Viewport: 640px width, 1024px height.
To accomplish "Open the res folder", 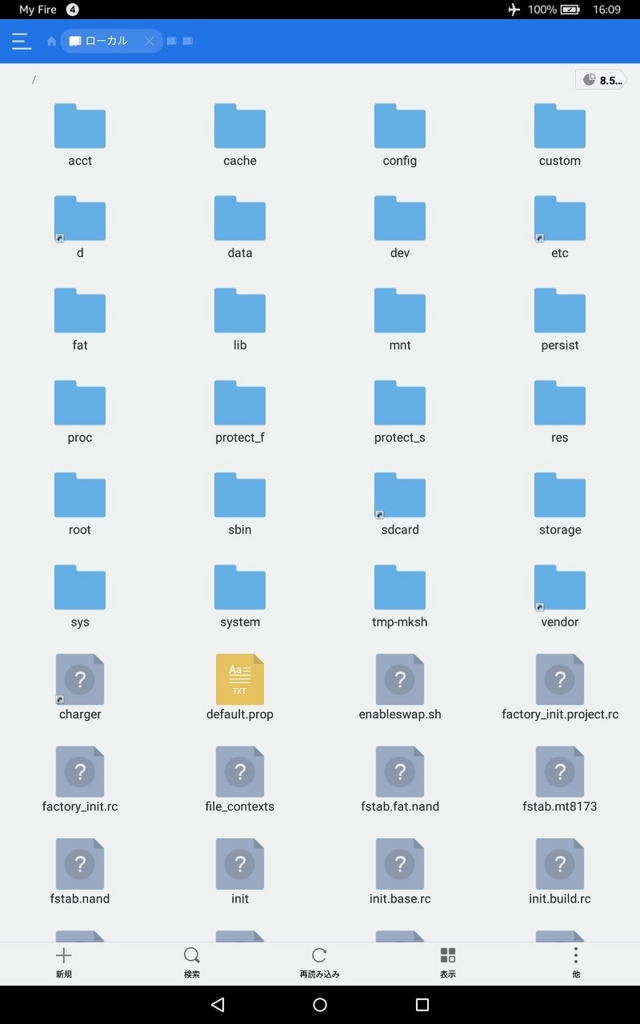I will click(560, 412).
